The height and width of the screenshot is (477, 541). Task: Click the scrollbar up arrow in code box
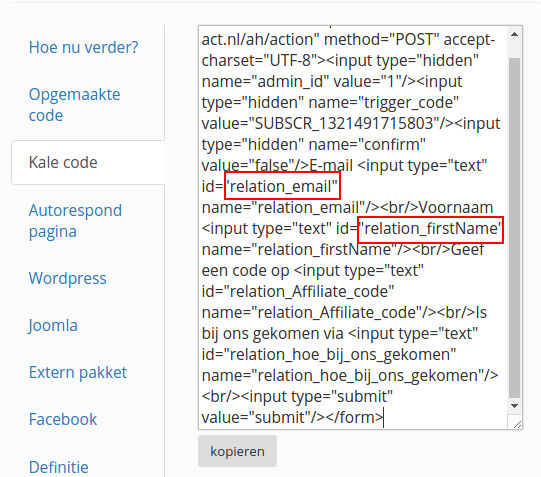[x=514, y=34]
